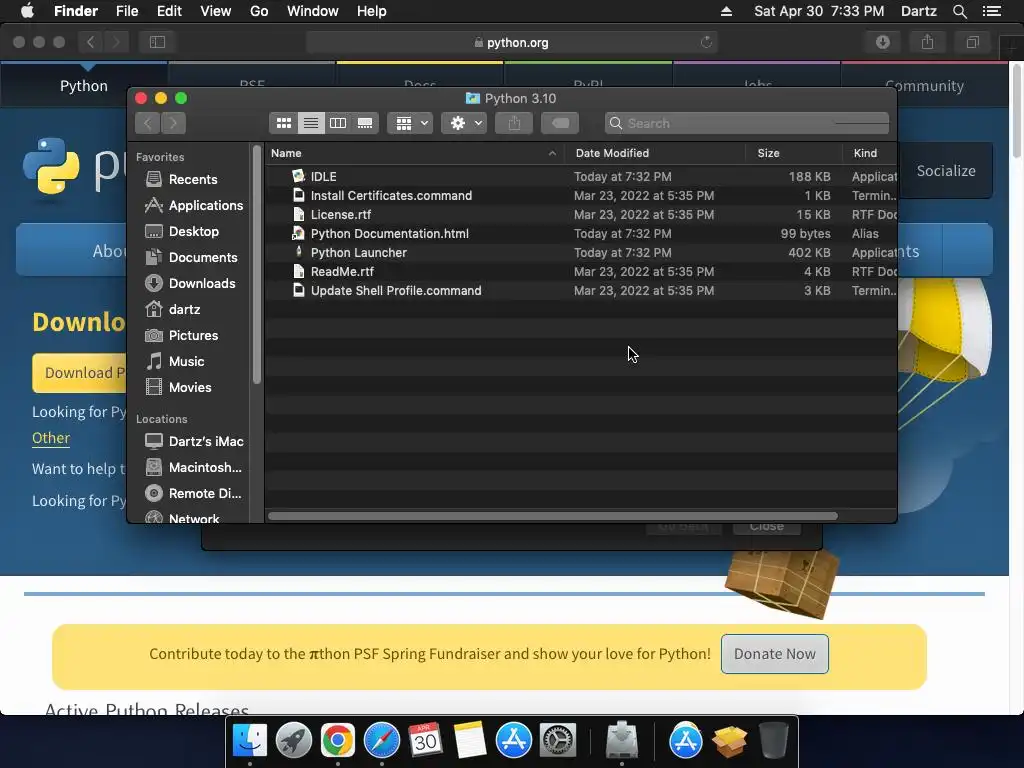Sort files by Size column
1024x768 pixels.
(x=793, y=153)
